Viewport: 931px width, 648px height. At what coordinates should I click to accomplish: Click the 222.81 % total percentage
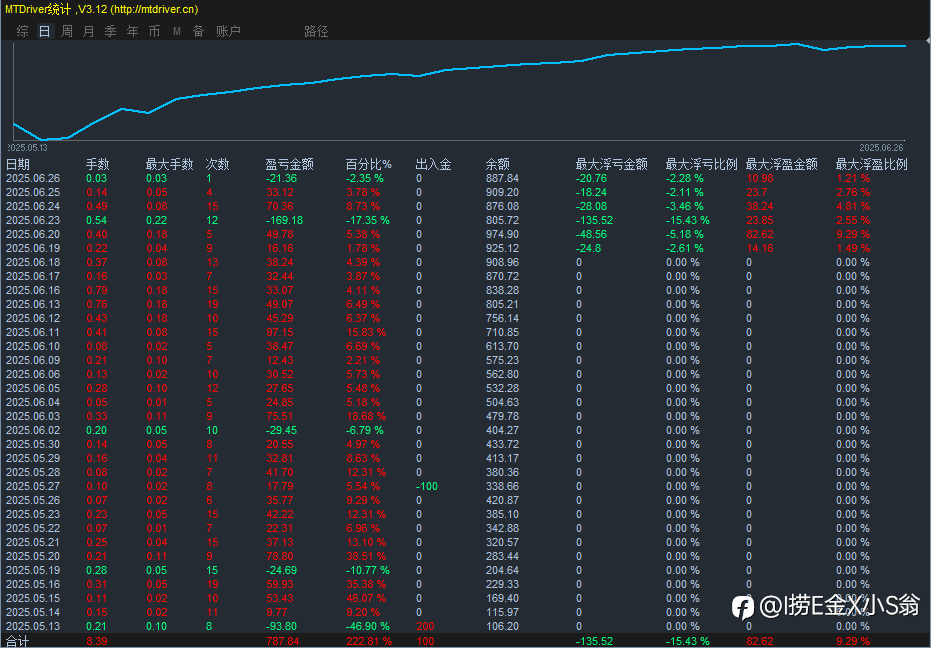pyautogui.click(x=369, y=641)
